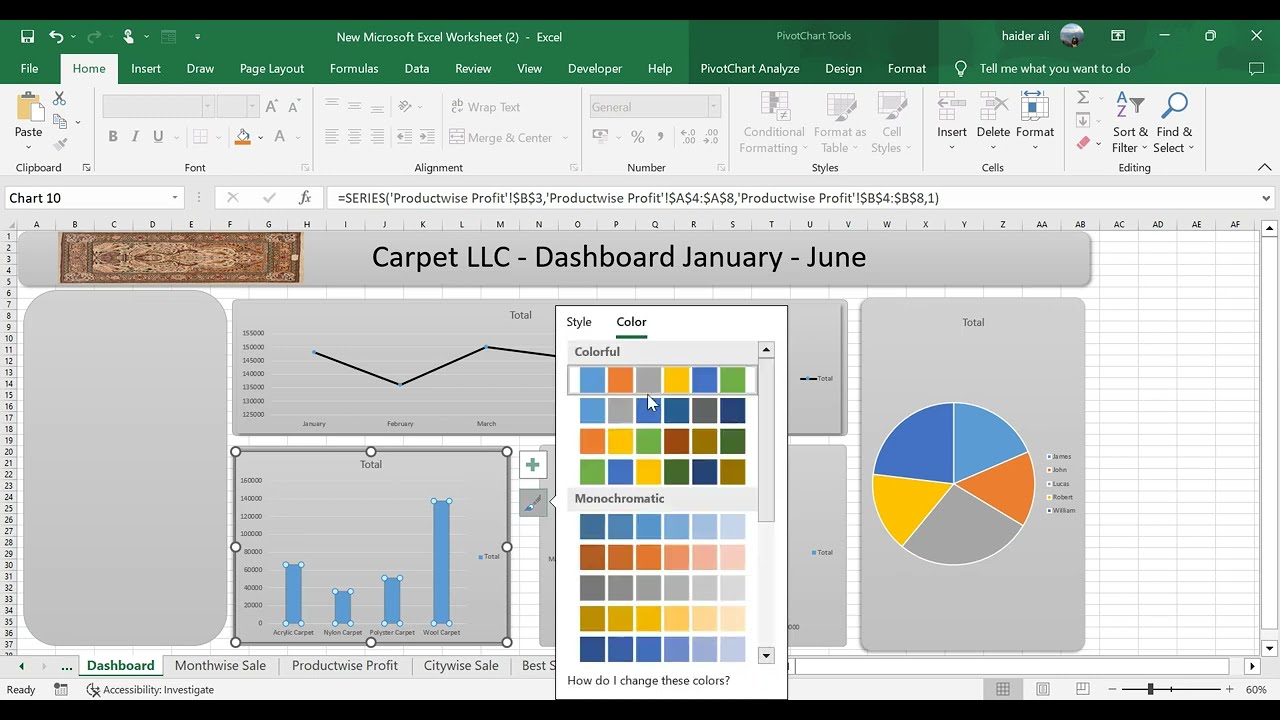Click the Paste clipboard icon
The image size is (1280, 720).
point(28,108)
